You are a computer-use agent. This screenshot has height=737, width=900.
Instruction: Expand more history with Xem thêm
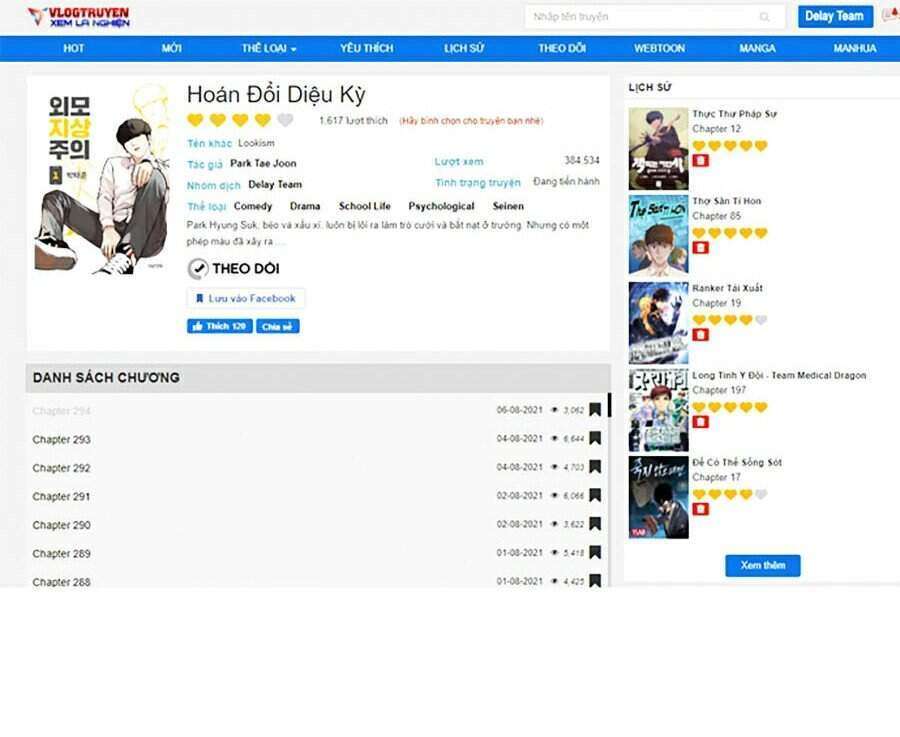click(x=762, y=565)
